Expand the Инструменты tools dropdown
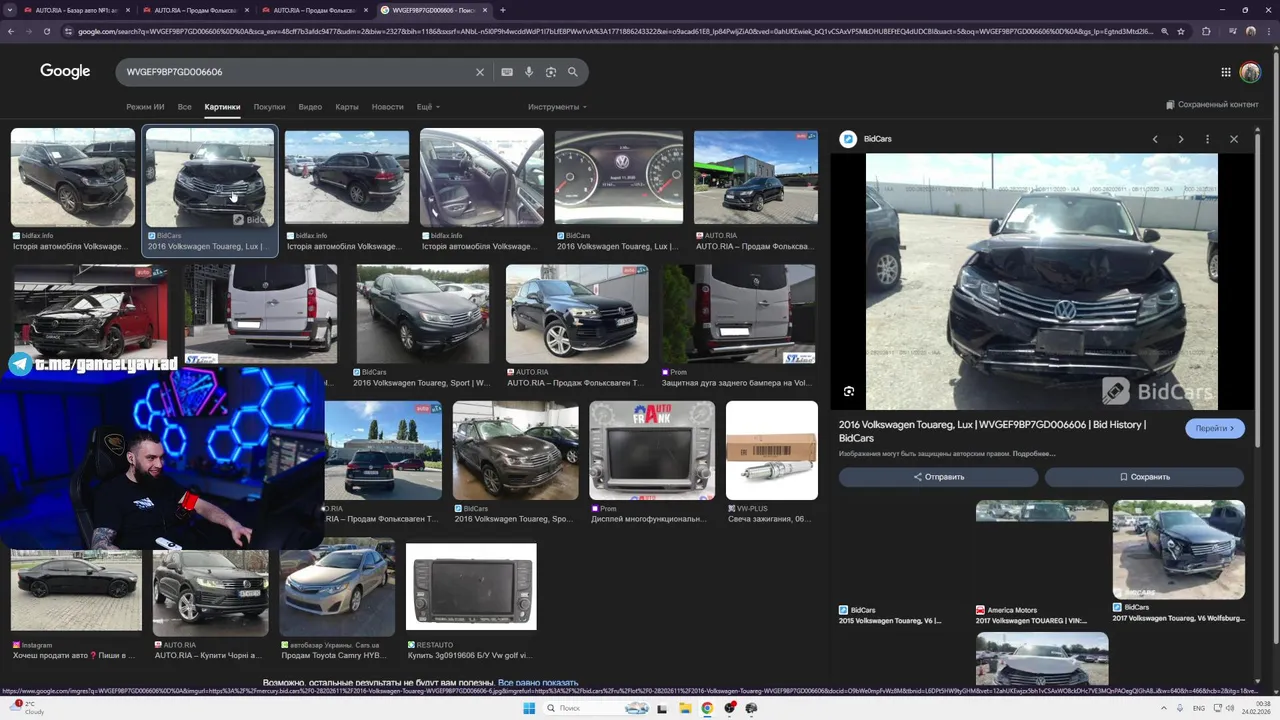The image size is (1280, 720). [x=557, y=107]
